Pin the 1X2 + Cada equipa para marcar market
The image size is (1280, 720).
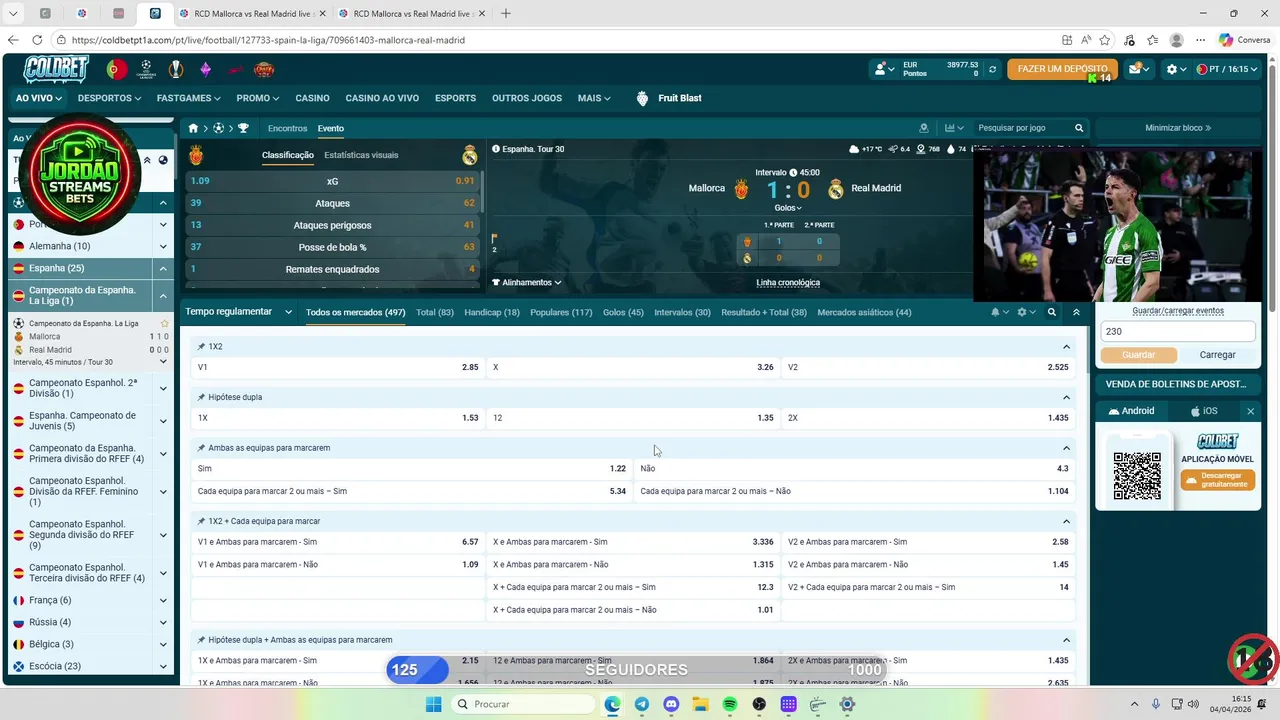[x=201, y=521]
